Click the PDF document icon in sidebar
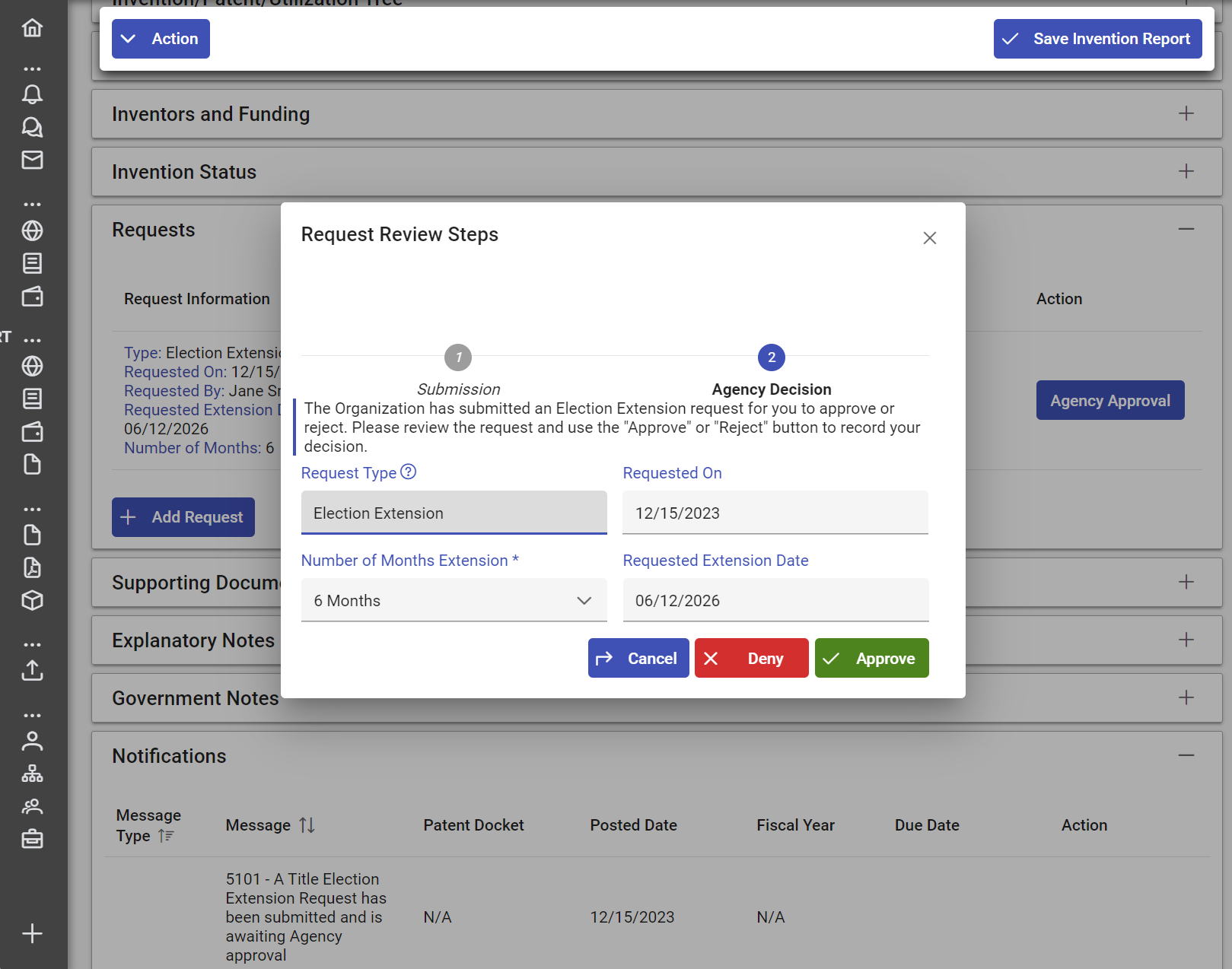1232x969 pixels. [x=32, y=568]
